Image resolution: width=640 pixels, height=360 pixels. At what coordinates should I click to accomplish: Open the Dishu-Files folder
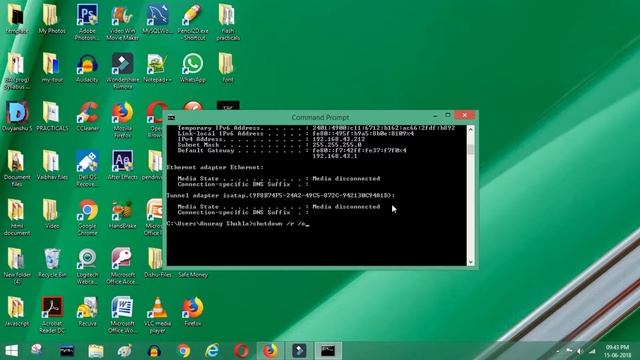pyautogui.click(x=157, y=263)
